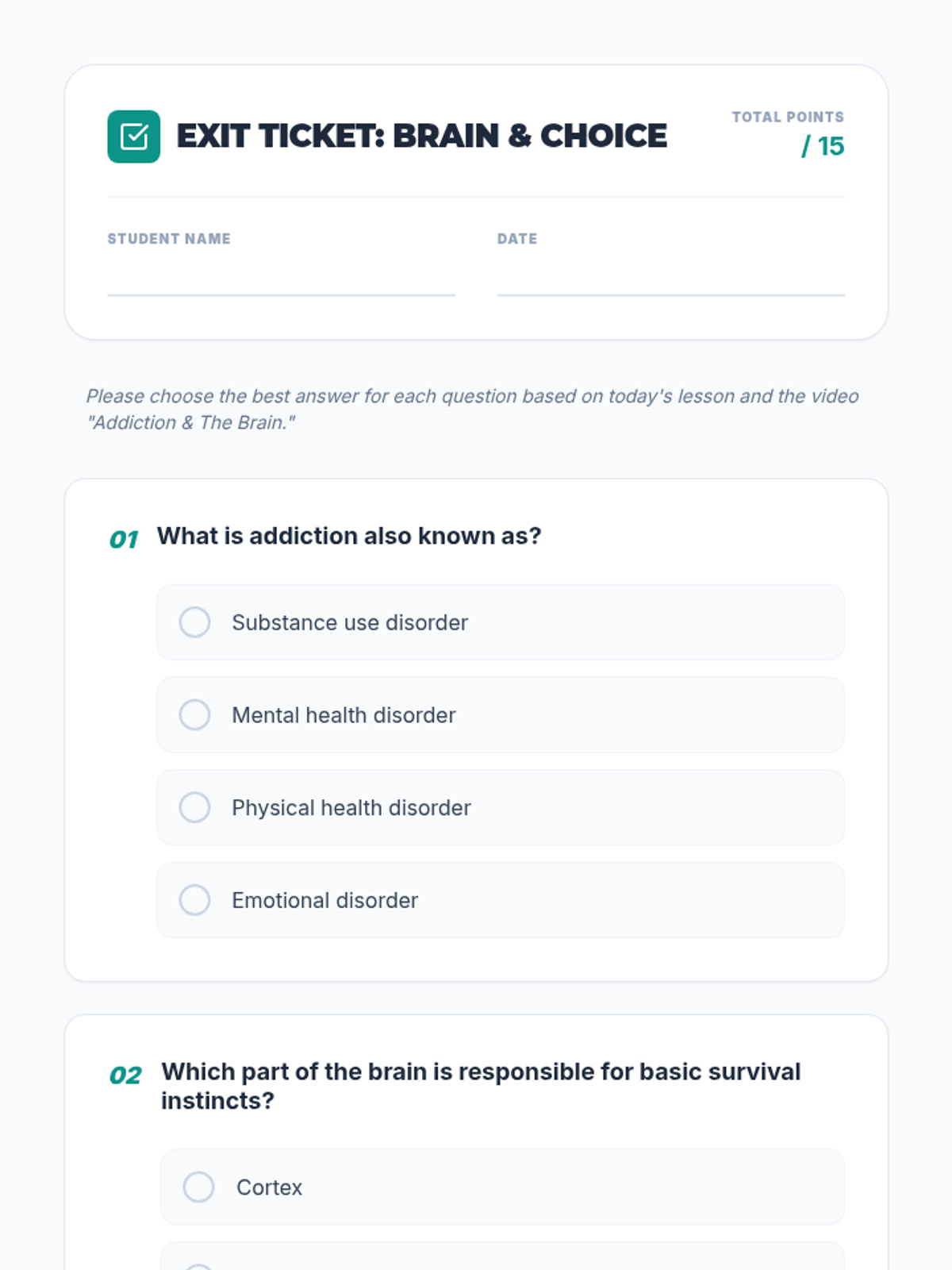This screenshot has height=1270, width=952.
Task: Click the green checkmark exit ticket icon
Action: pos(133,137)
